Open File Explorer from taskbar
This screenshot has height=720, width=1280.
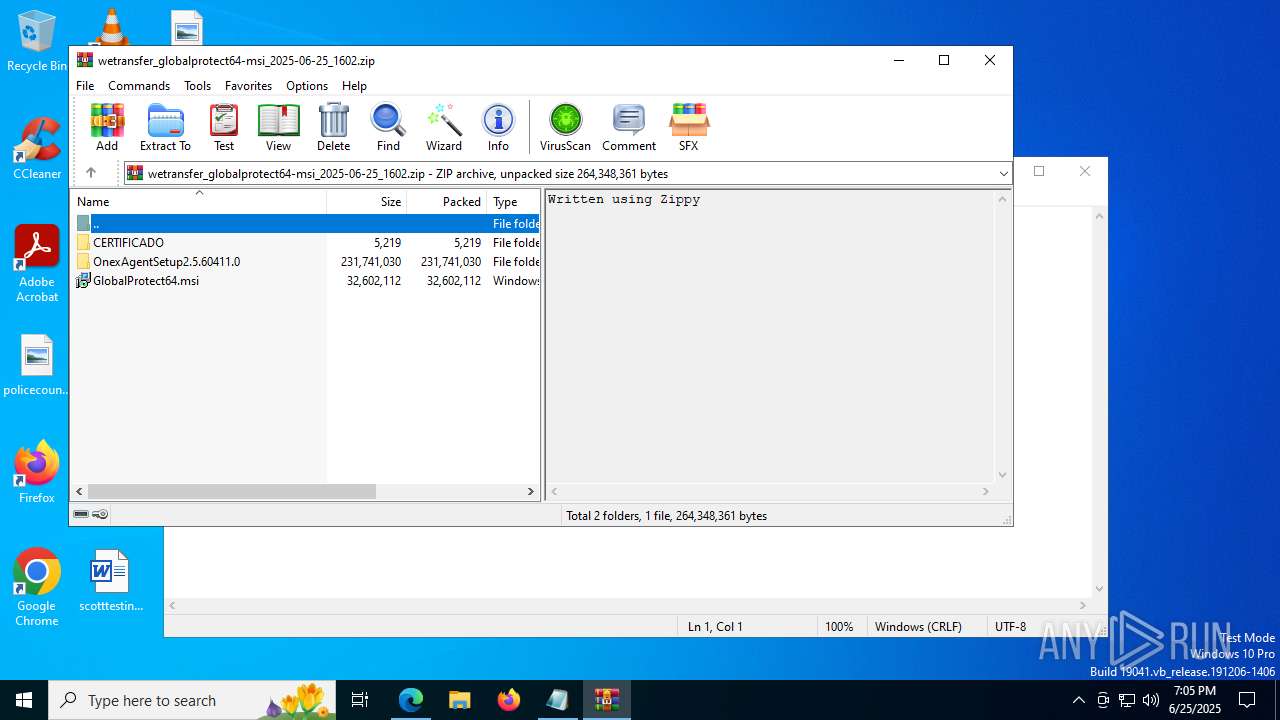coord(459,700)
